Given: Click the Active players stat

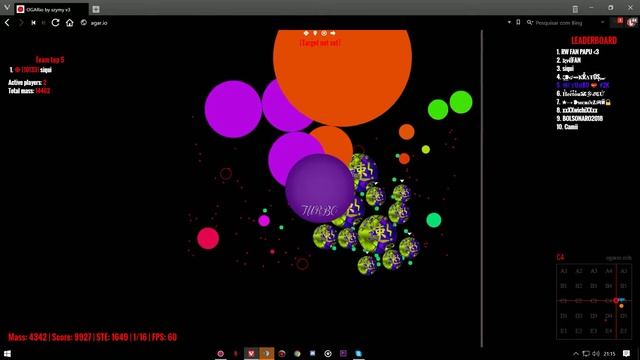Looking at the screenshot, I should [x=27, y=82].
